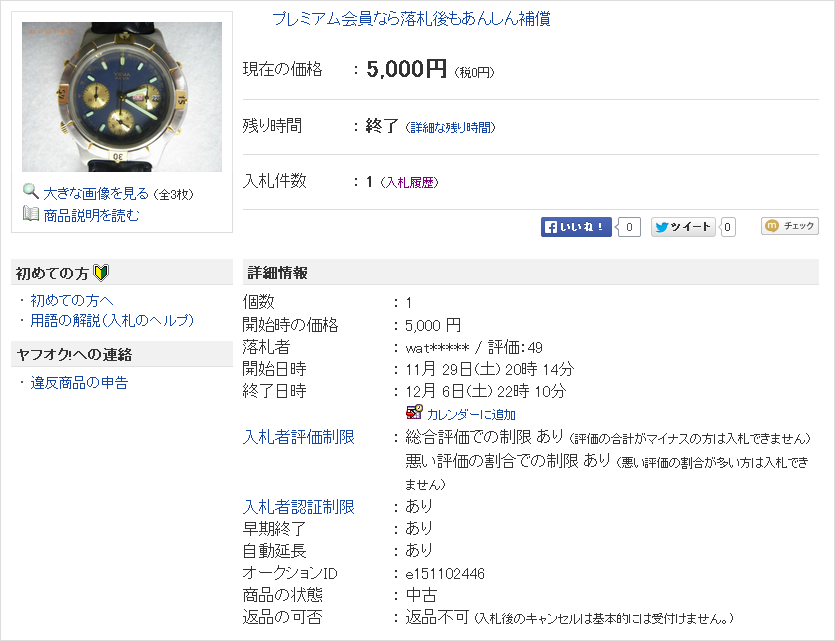Image resolution: width=835 pixels, height=641 pixels.
Task: Open the 入札履歴 bid history link
Action: coord(409,183)
